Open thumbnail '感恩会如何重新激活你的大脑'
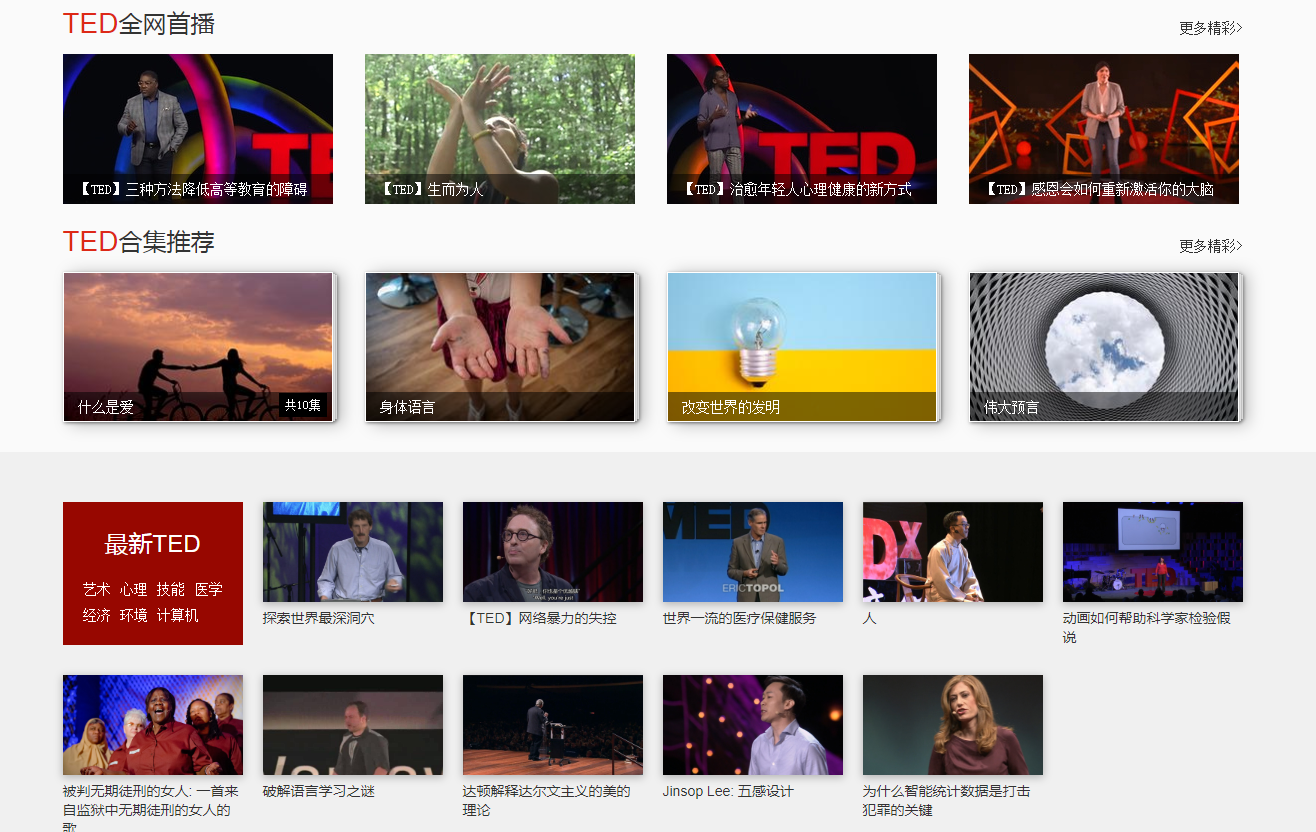The image size is (1316, 832). point(1104,129)
